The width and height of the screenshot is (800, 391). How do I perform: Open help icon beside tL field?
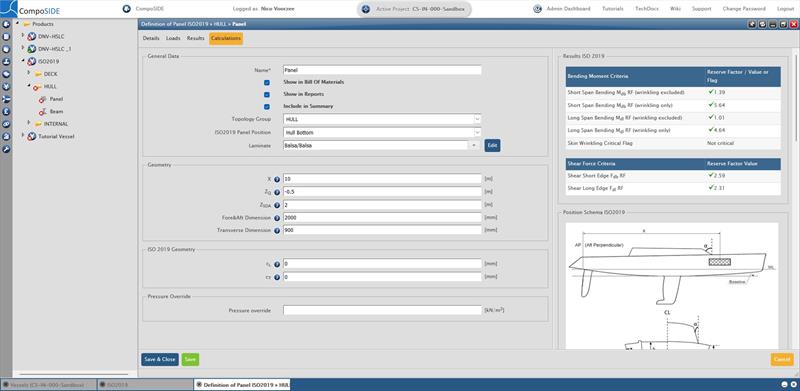[x=277, y=264]
